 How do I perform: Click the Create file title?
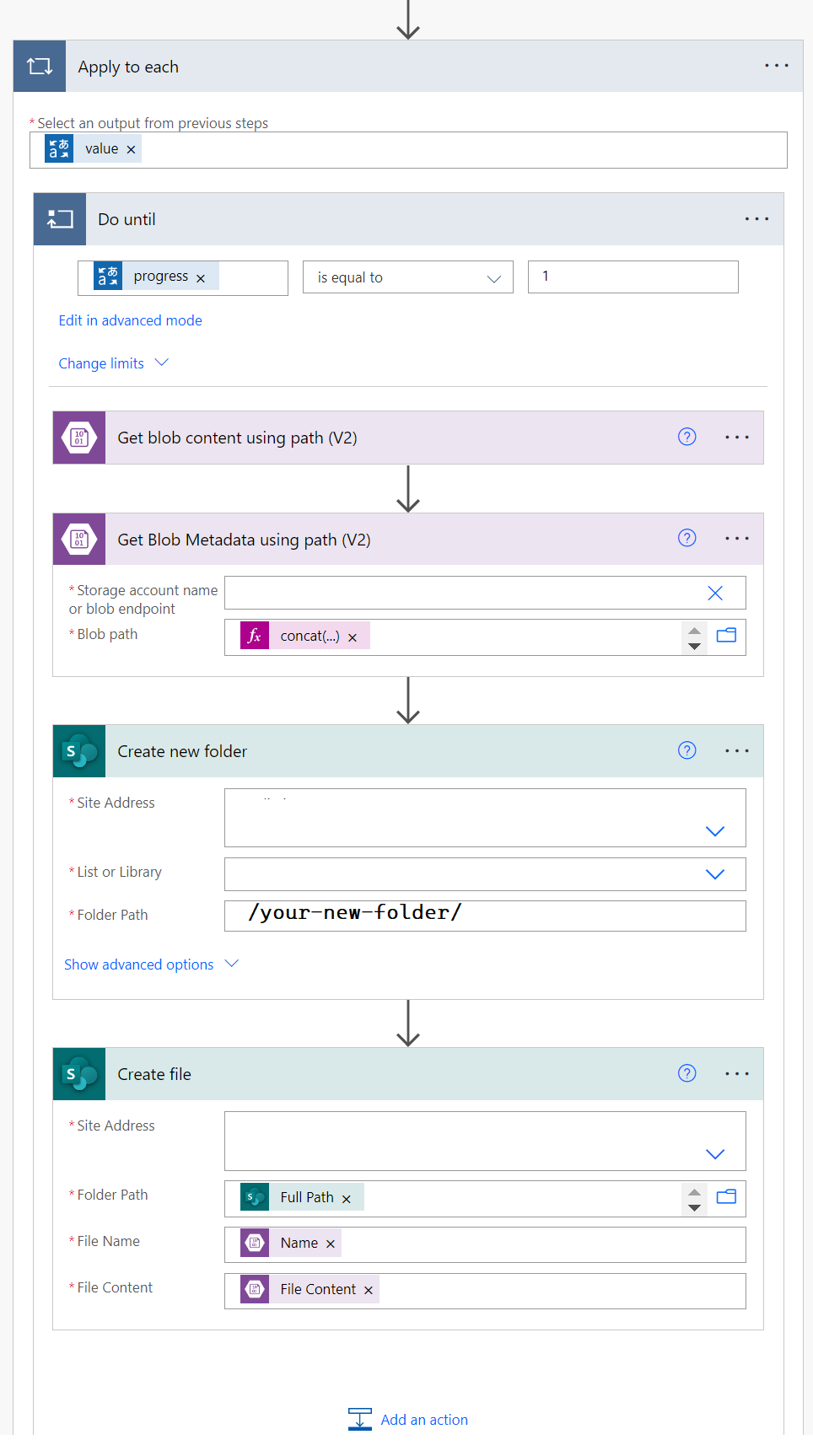pos(154,1074)
